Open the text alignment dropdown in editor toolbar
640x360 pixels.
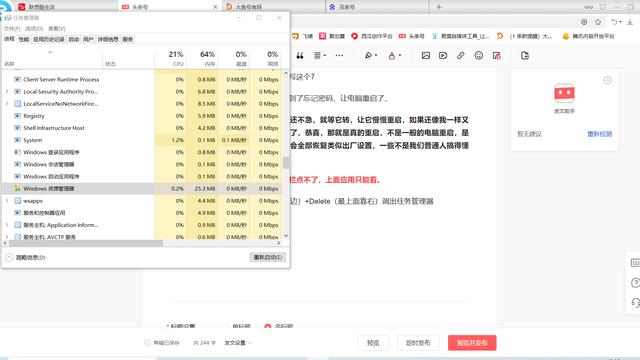coord(320,56)
